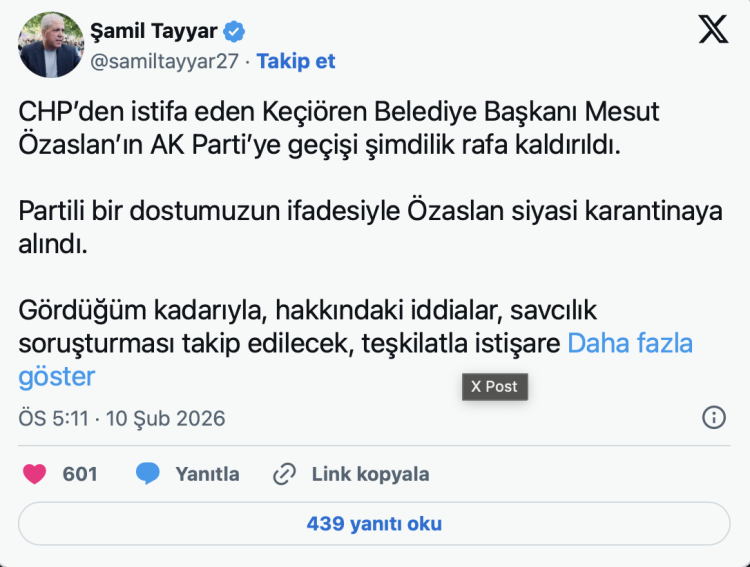
Task: Click the X Post tooltip label
Action: (x=494, y=386)
